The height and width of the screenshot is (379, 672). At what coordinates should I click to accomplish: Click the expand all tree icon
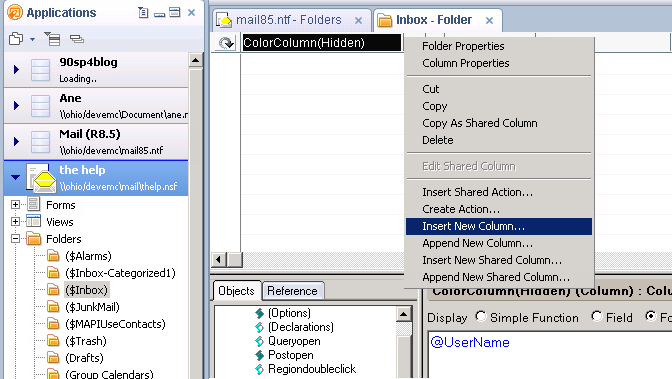53,39
